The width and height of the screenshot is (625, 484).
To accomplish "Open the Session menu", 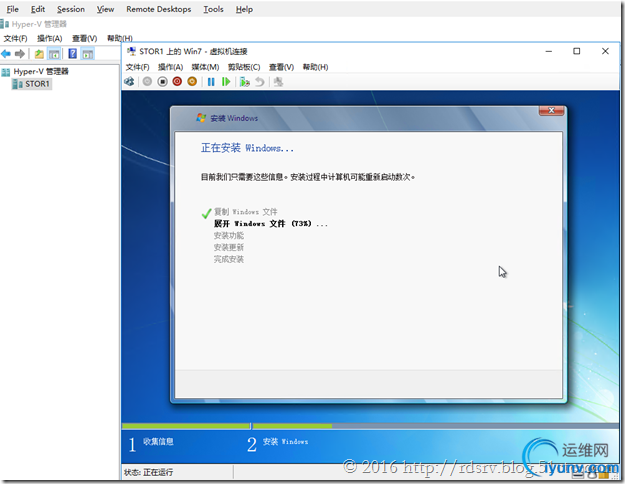I will point(71,9).
